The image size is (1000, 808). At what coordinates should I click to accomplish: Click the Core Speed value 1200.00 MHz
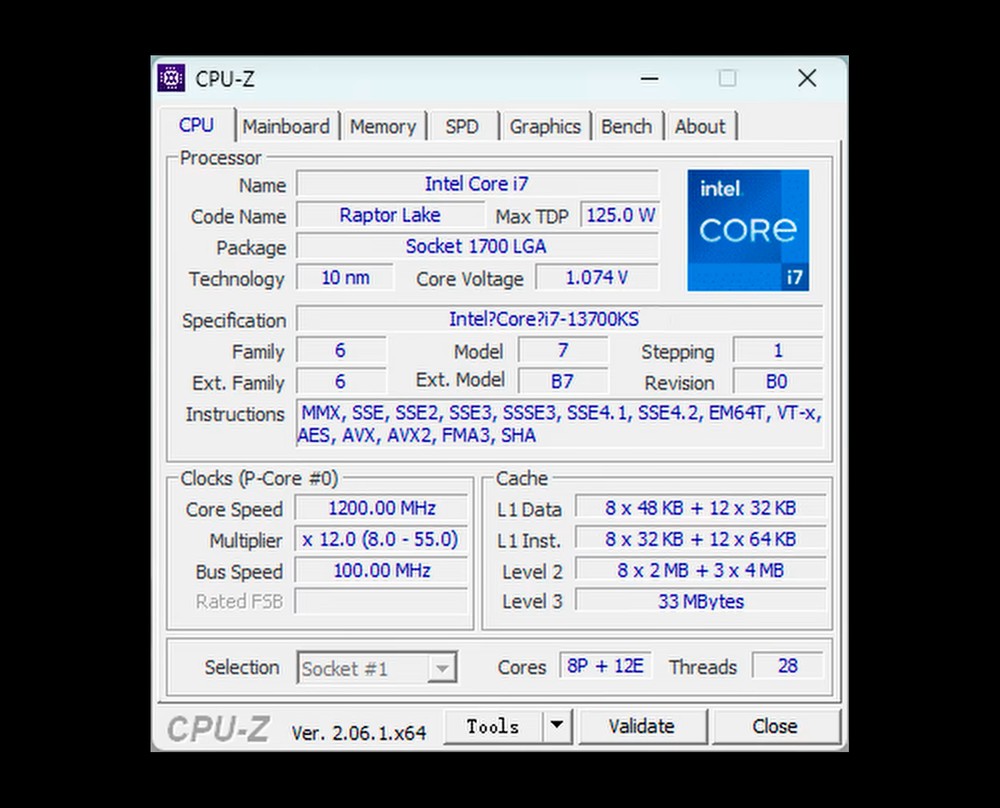coord(381,508)
